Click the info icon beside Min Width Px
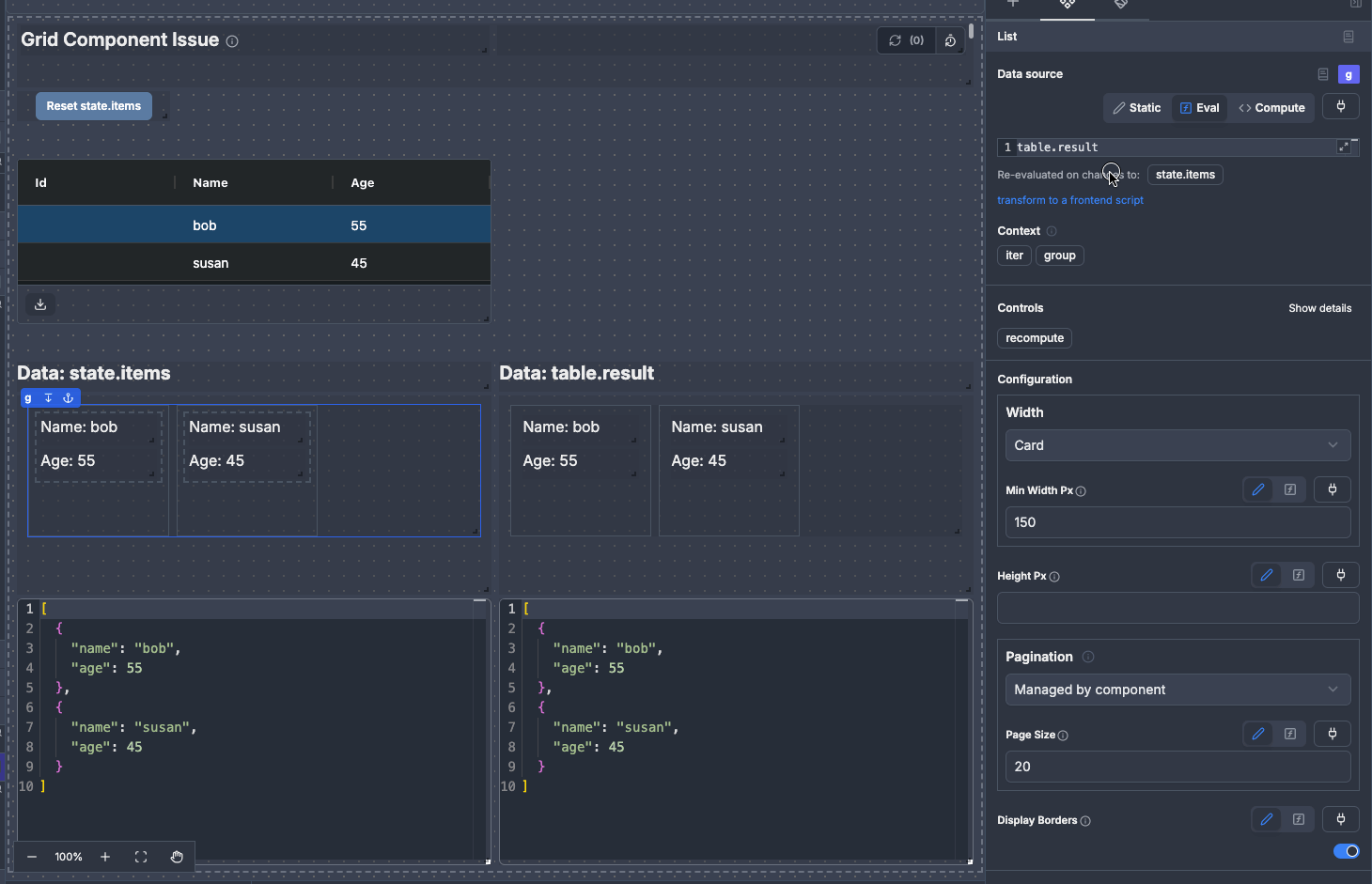This screenshot has height=884, width=1372. tap(1081, 491)
